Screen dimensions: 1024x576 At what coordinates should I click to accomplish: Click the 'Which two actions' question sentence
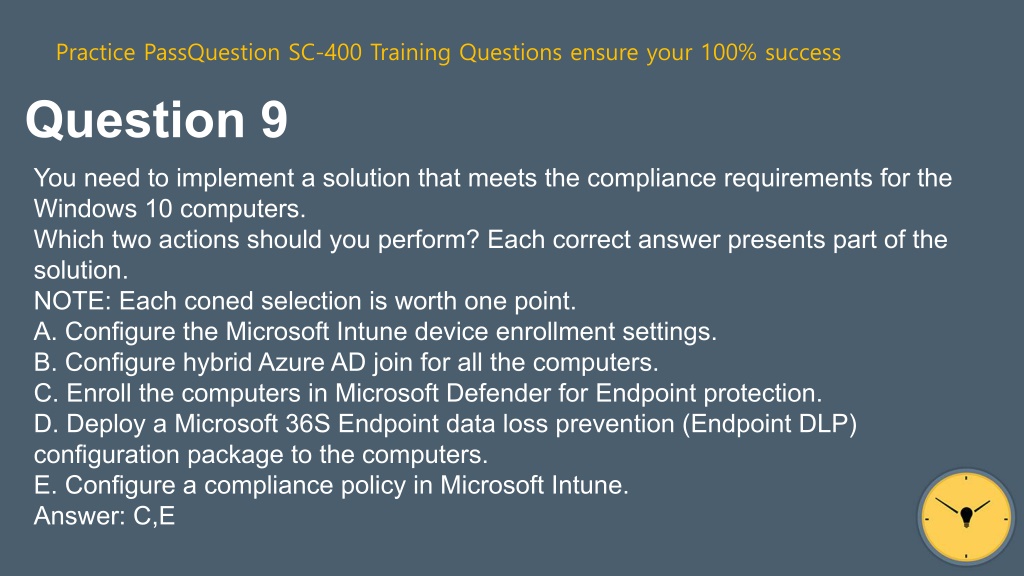point(490,255)
